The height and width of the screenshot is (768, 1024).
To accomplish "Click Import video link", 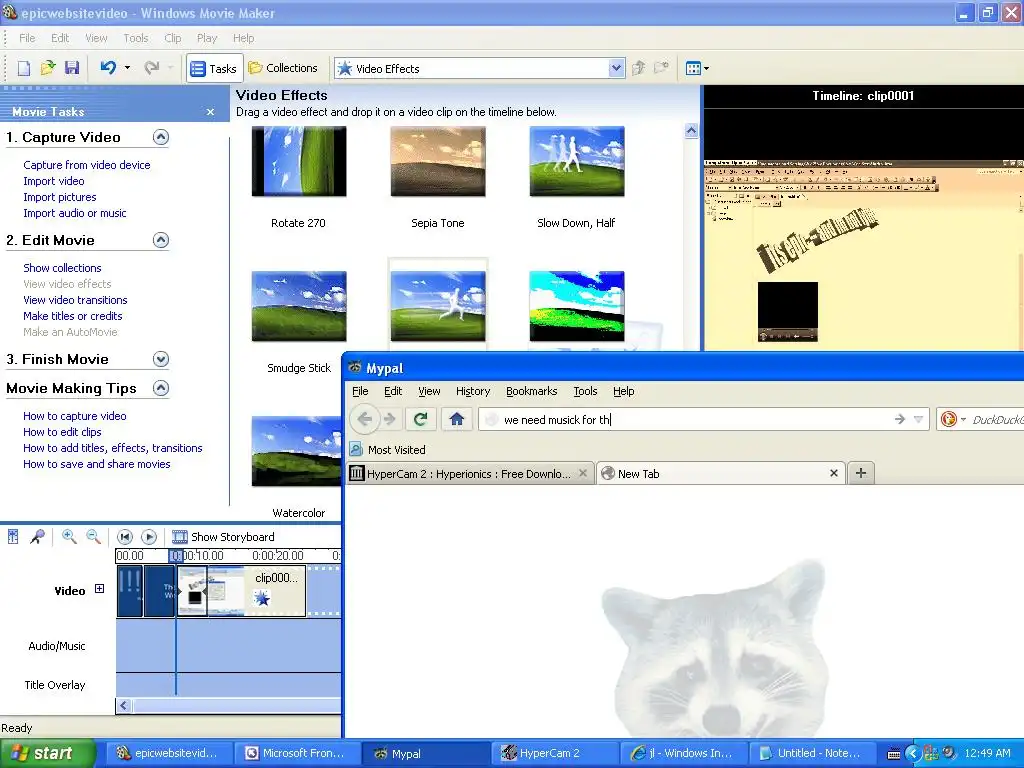I will pyautogui.click(x=54, y=181).
